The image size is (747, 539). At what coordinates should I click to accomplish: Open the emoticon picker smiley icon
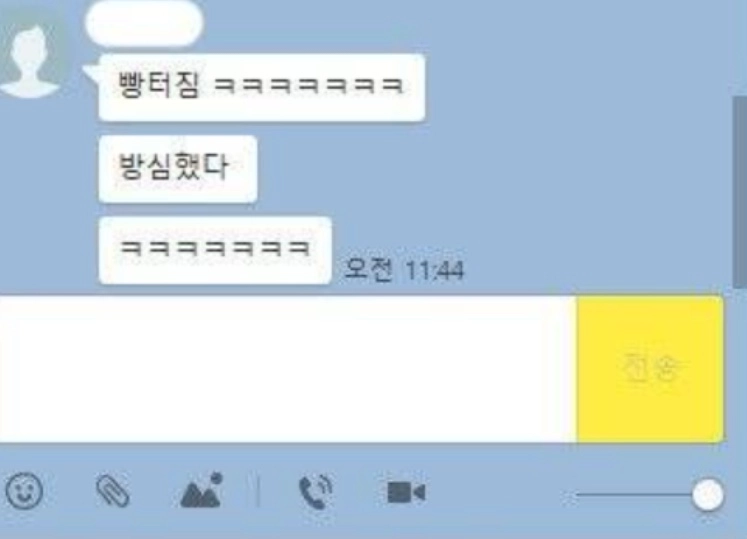click(x=24, y=490)
